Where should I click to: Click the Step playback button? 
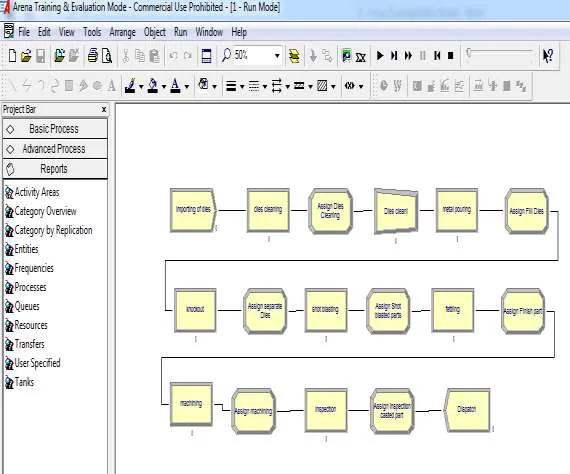coord(394,56)
